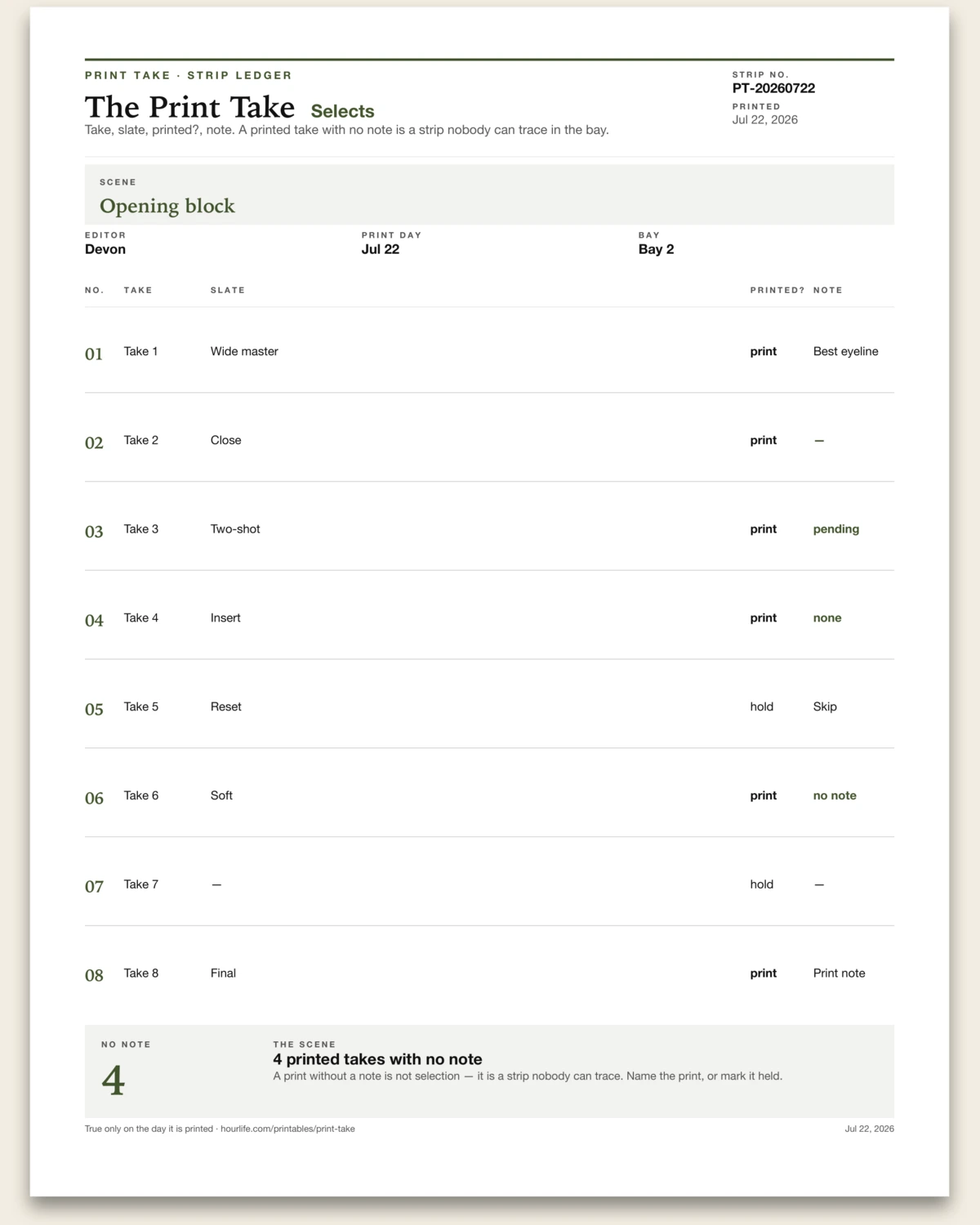
Task: Click the 'hold' status of Take 5
Action: pyautogui.click(x=762, y=706)
